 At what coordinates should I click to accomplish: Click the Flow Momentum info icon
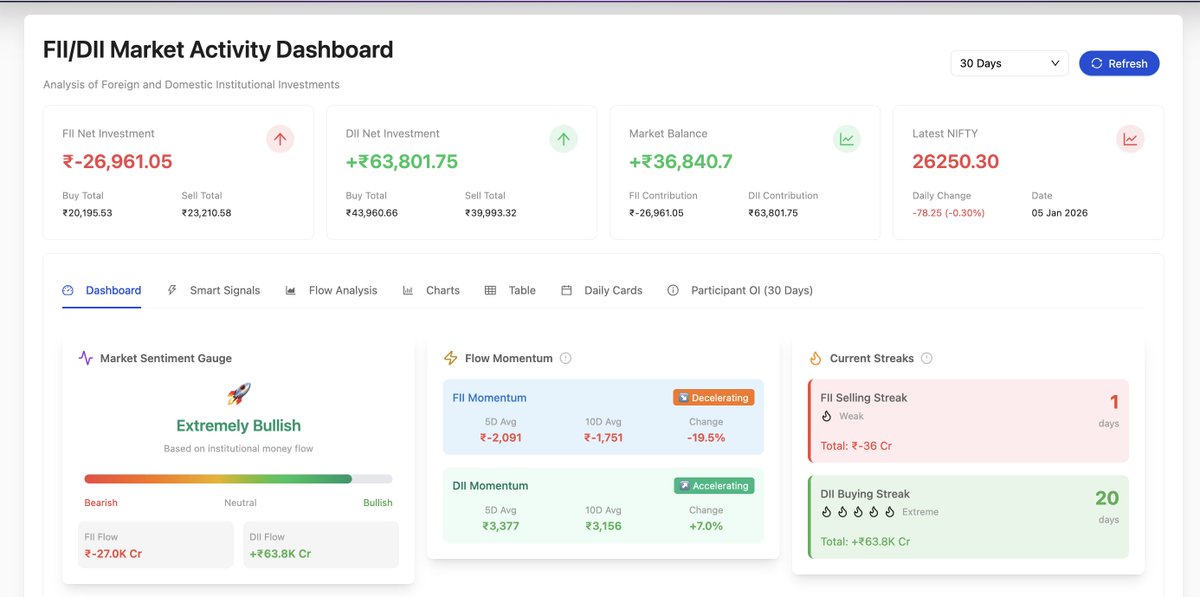coord(566,358)
